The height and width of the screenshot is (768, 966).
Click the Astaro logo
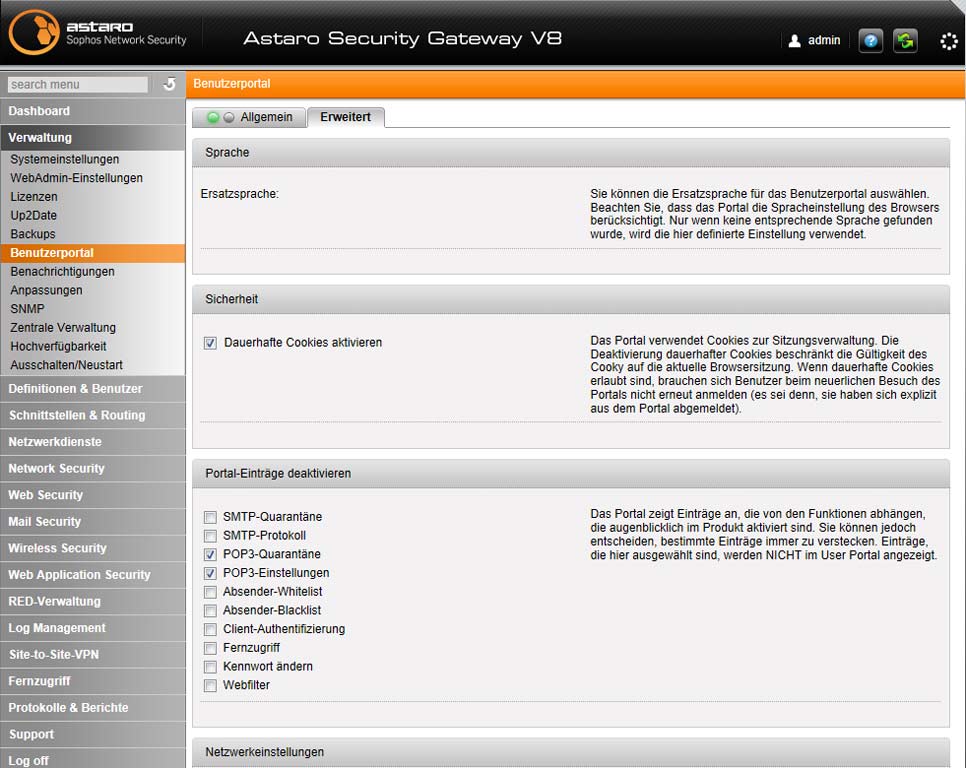click(33, 32)
